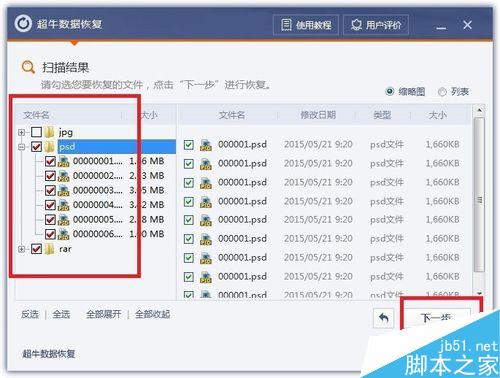Sort by right panel 大小 column header
This screenshot has width=500, height=378.
coord(437,115)
